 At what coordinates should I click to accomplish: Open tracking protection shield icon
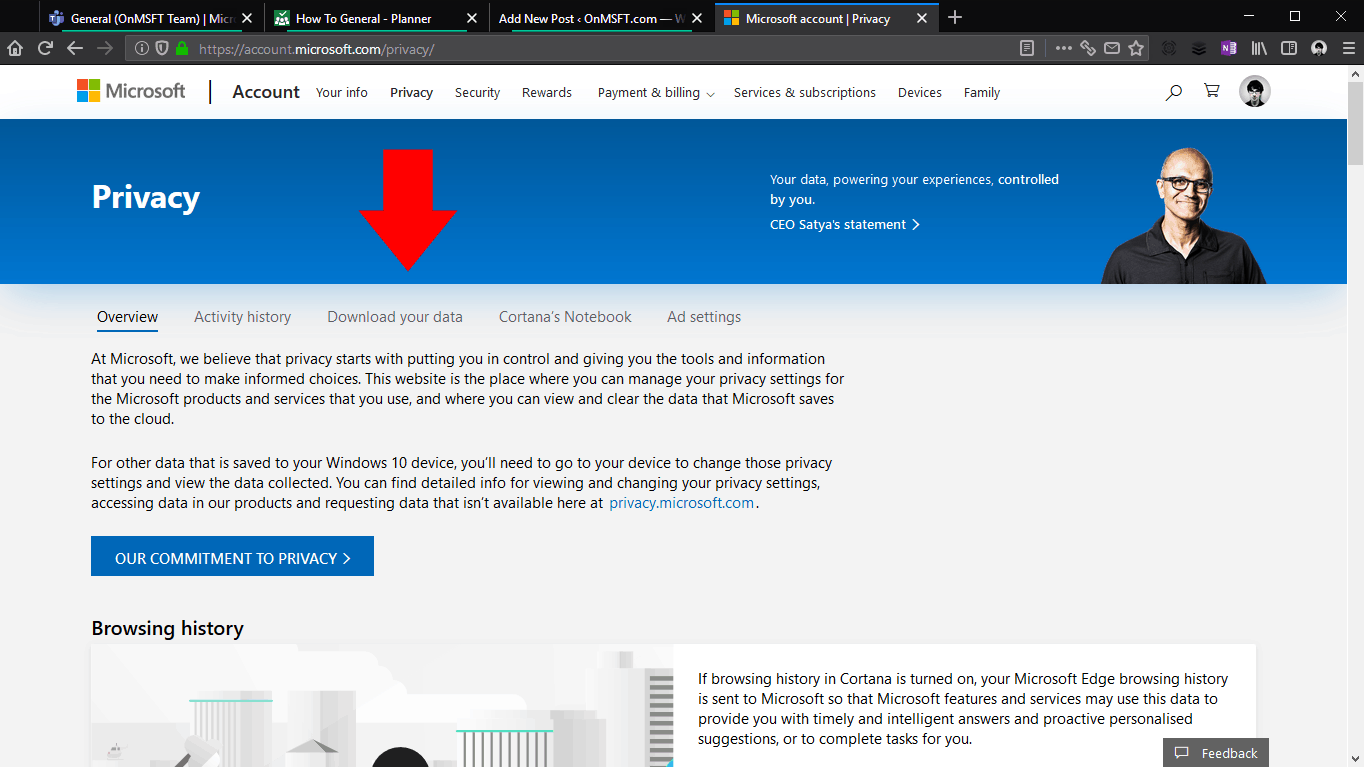(161, 48)
